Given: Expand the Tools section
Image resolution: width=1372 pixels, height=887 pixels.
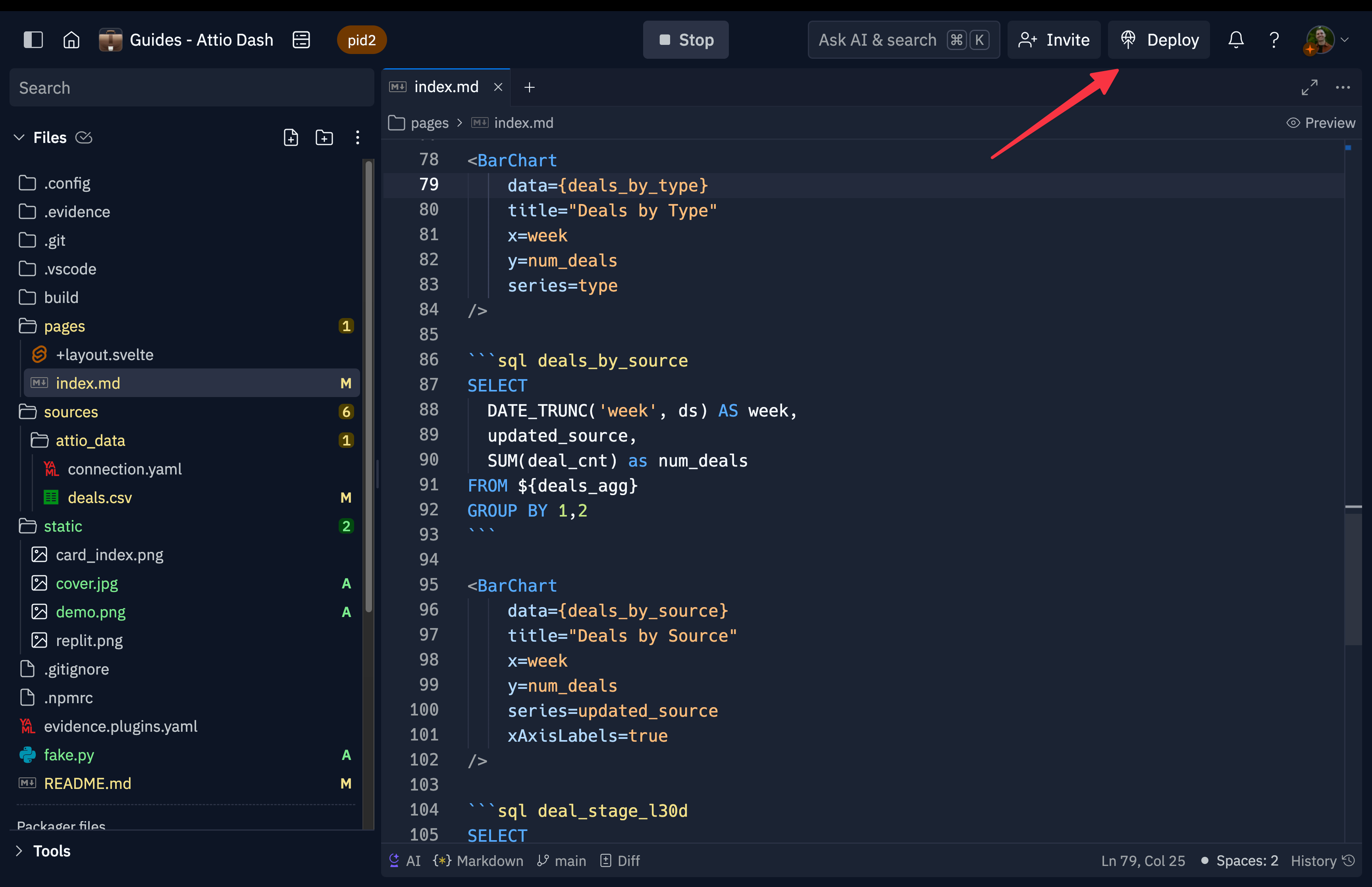Looking at the screenshot, I should point(19,851).
